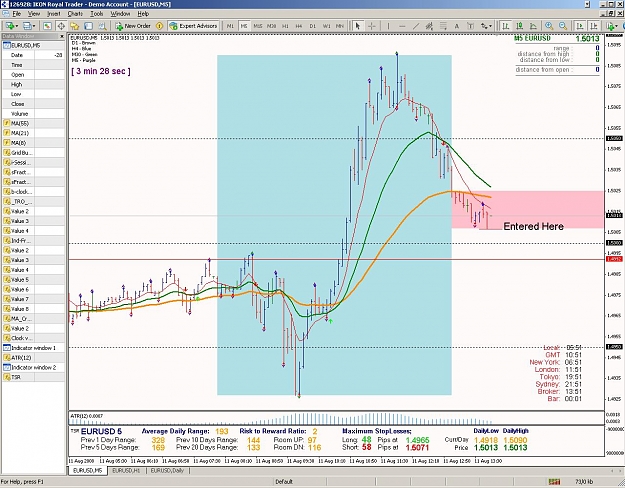Select Indicator window 1 row
Viewport: 625px width, 488px height.
pos(33,348)
